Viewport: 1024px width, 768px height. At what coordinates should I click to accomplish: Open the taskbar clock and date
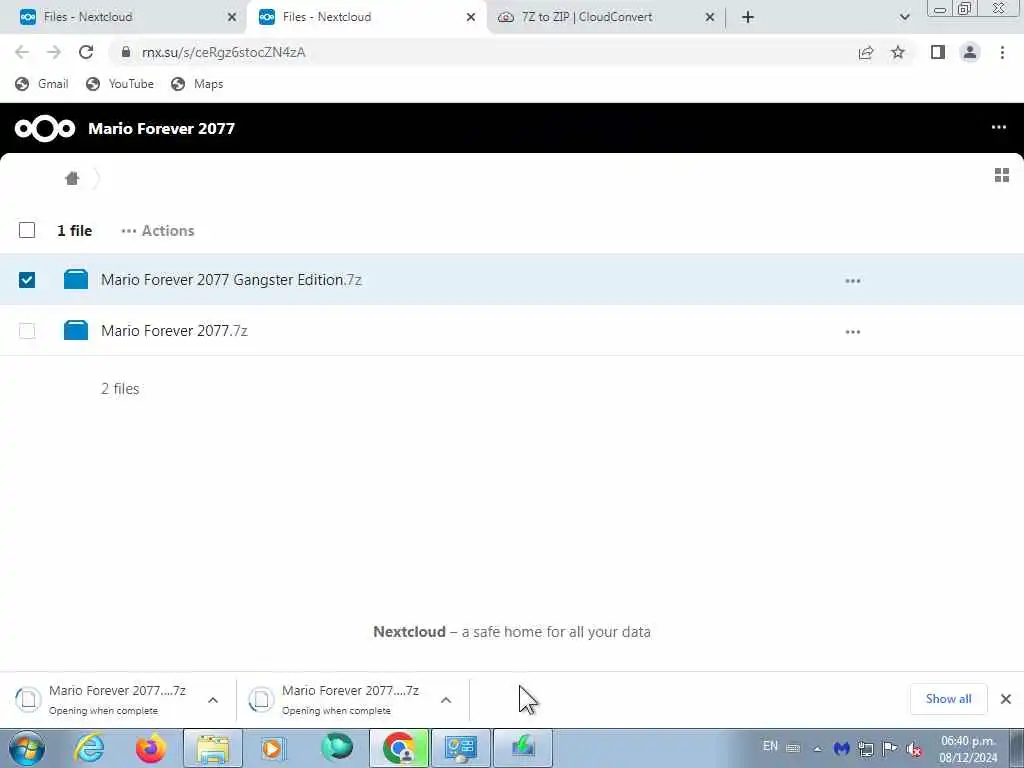968,749
